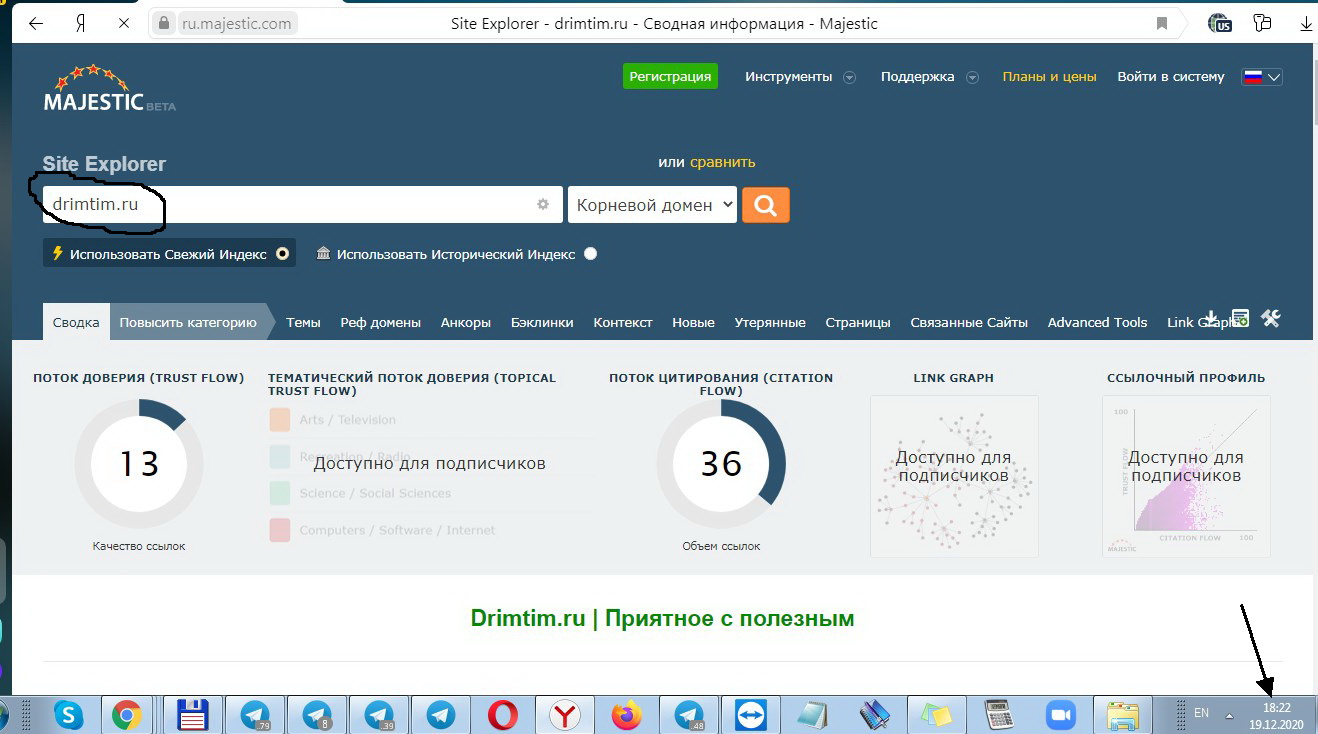1318x734 pixels.
Task: Open the floppy disk app in taskbar
Action: (x=192, y=715)
